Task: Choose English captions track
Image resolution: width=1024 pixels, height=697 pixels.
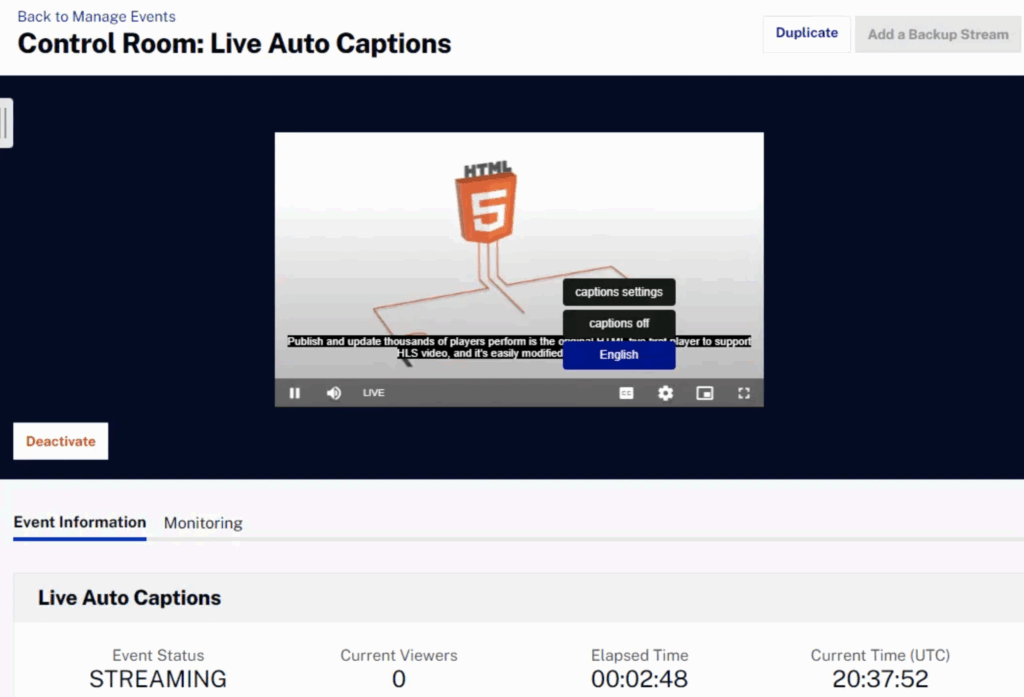Action: (x=618, y=355)
